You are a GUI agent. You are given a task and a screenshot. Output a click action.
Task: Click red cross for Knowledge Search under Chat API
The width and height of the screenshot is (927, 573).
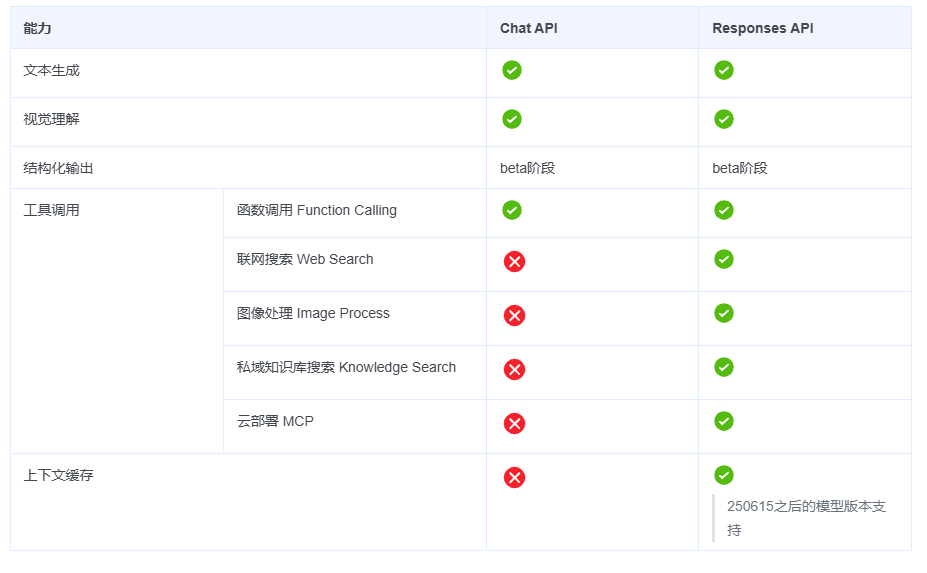(x=514, y=370)
